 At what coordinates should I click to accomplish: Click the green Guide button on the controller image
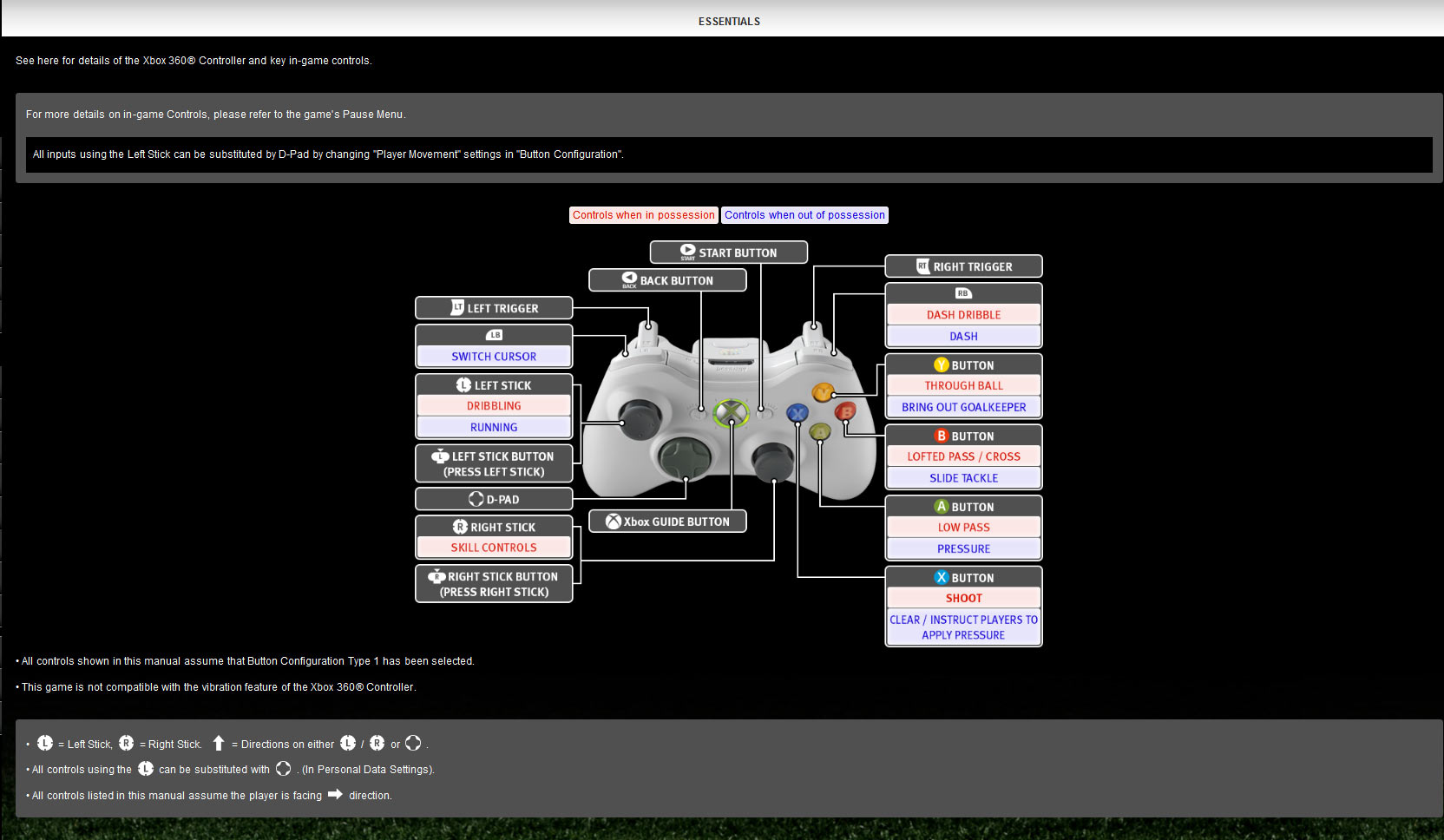[731, 413]
